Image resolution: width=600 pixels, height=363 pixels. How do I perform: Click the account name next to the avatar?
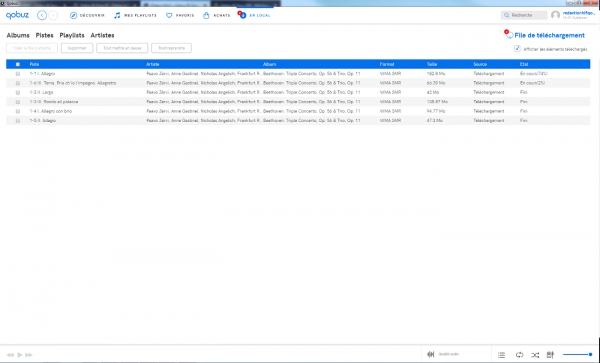[579, 13]
